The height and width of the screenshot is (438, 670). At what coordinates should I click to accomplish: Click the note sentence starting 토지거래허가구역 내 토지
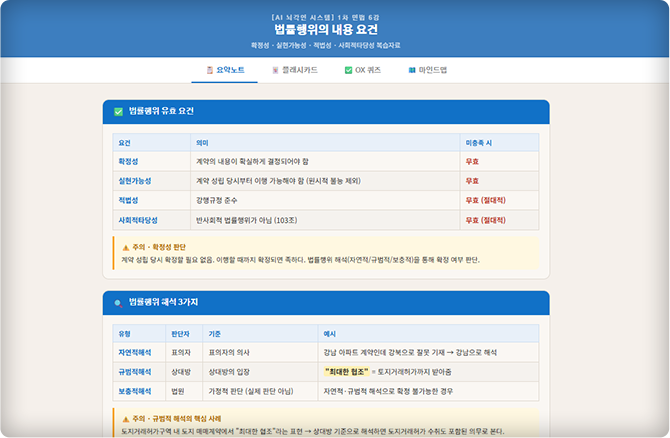pyautogui.click(x=313, y=431)
